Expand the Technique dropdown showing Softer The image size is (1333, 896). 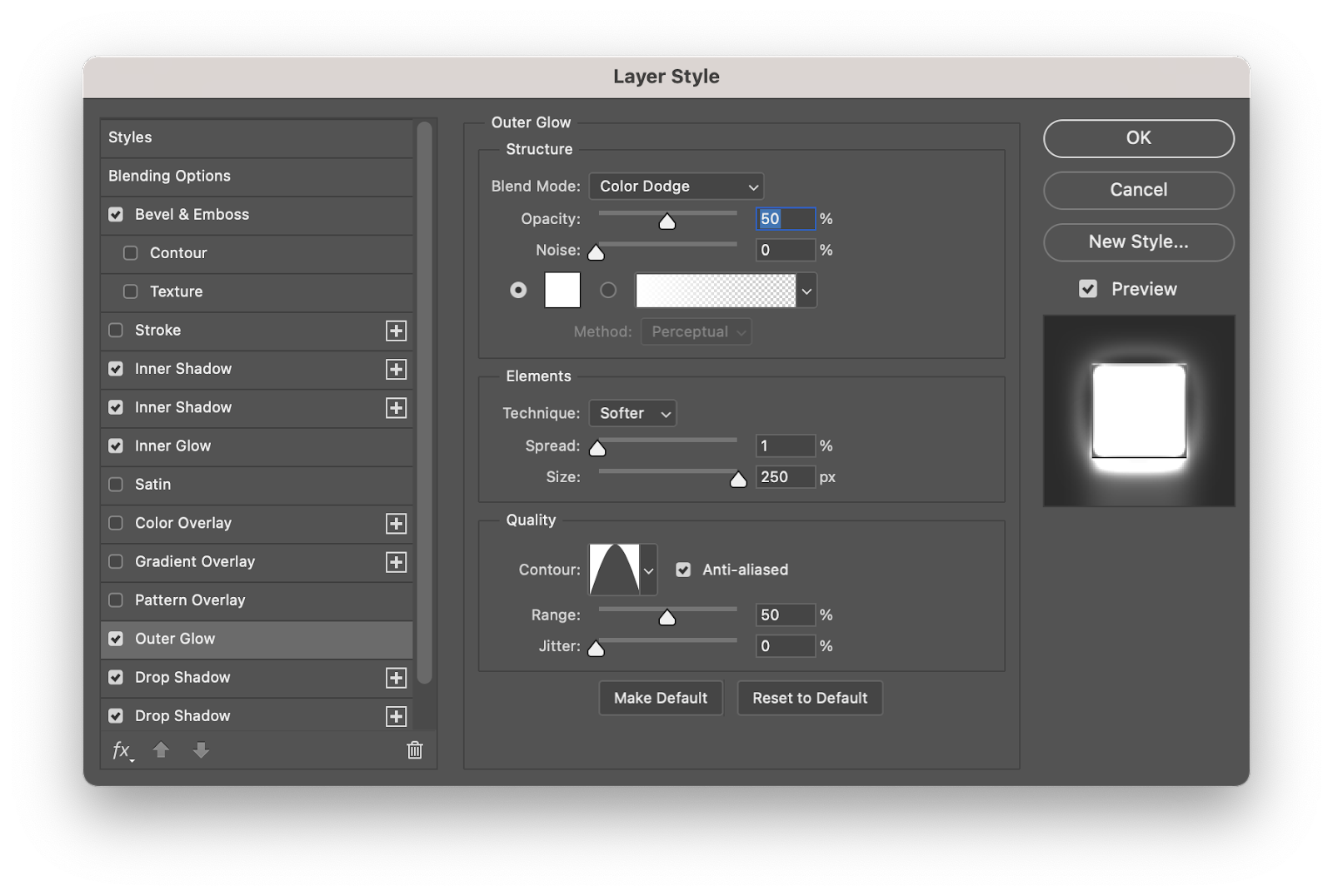(x=632, y=413)
